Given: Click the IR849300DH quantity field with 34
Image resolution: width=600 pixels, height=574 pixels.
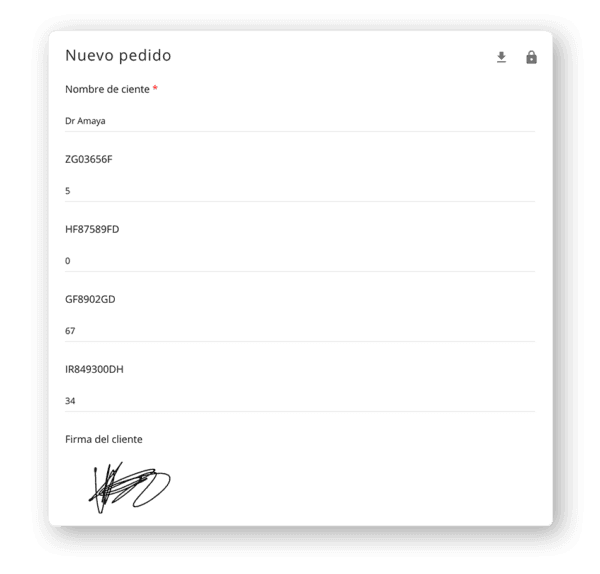Looking at the screenshot, I should click(x=300, y=401).
